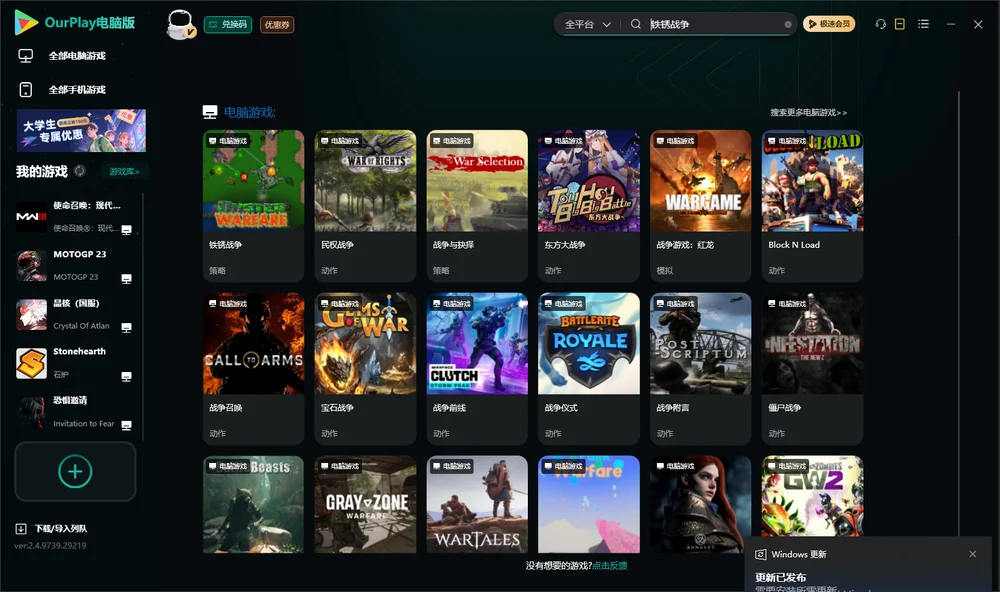
Task: Select 全部手机游戏 in sidebar
Action: click(77, 89)
